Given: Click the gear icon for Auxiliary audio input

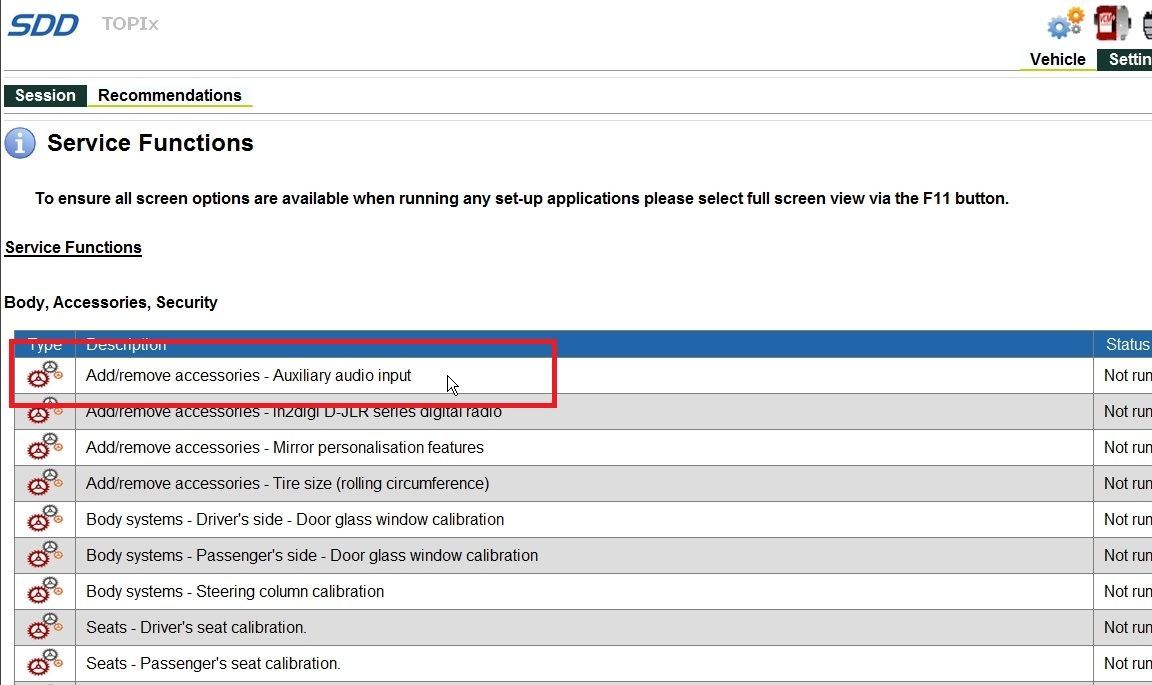Looking at the screenshot, I should point(45,375).
